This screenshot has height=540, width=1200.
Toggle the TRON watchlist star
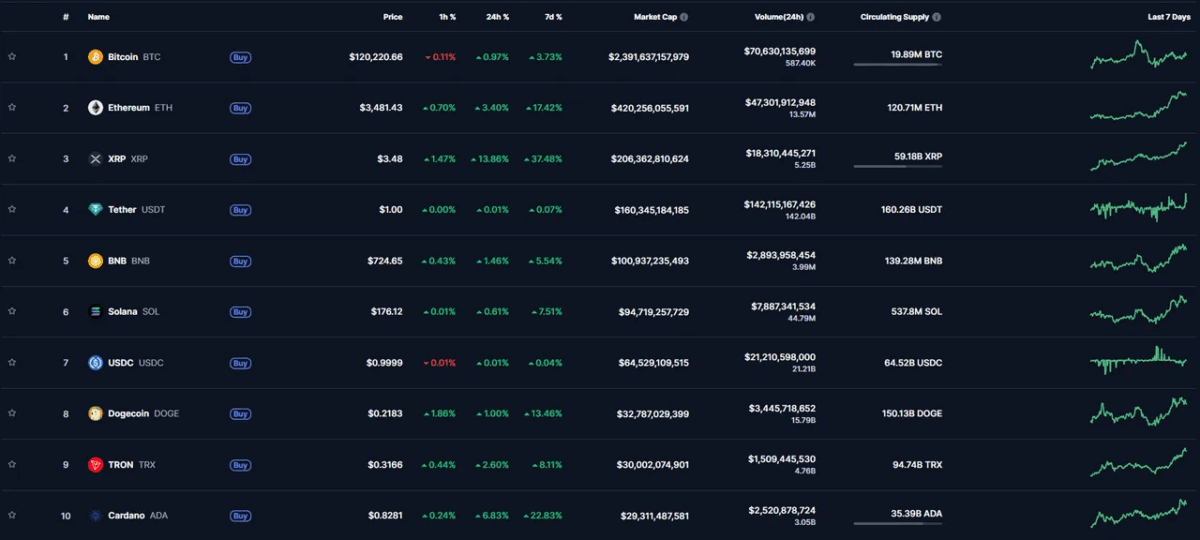[12, 465]
